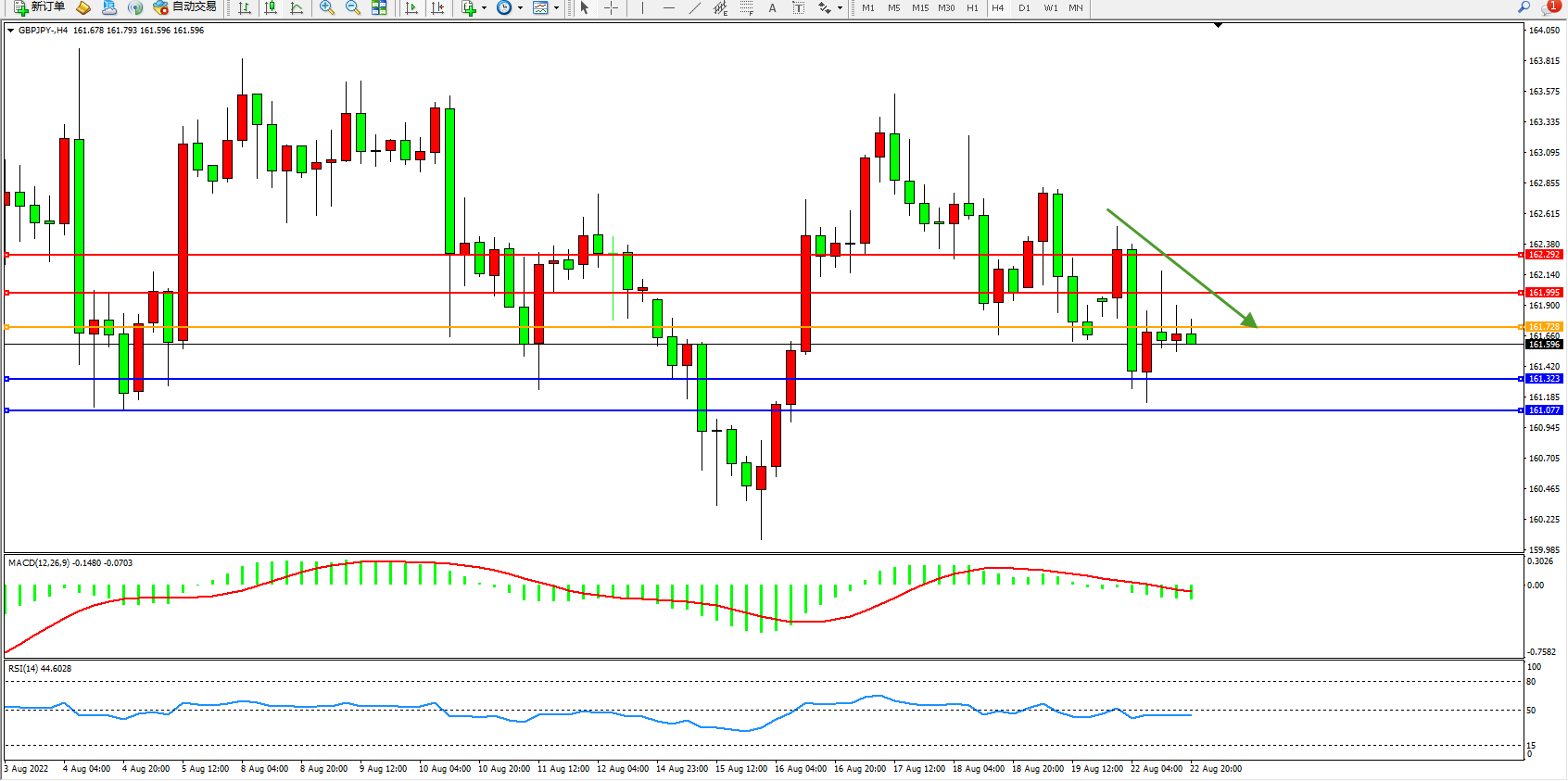Switch chart to candlestick display
The width and height of the screenshot is (1568, 781).
point(271,7)
